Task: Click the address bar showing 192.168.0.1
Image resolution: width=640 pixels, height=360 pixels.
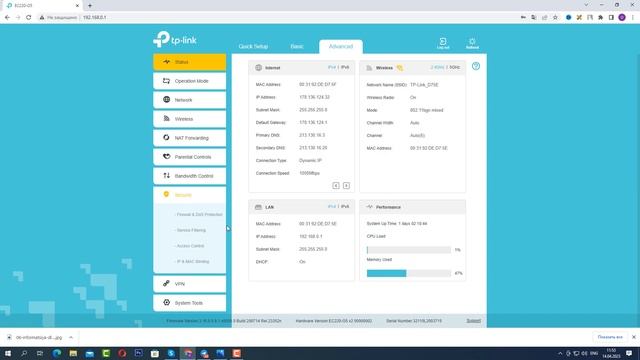Action: 94,18
